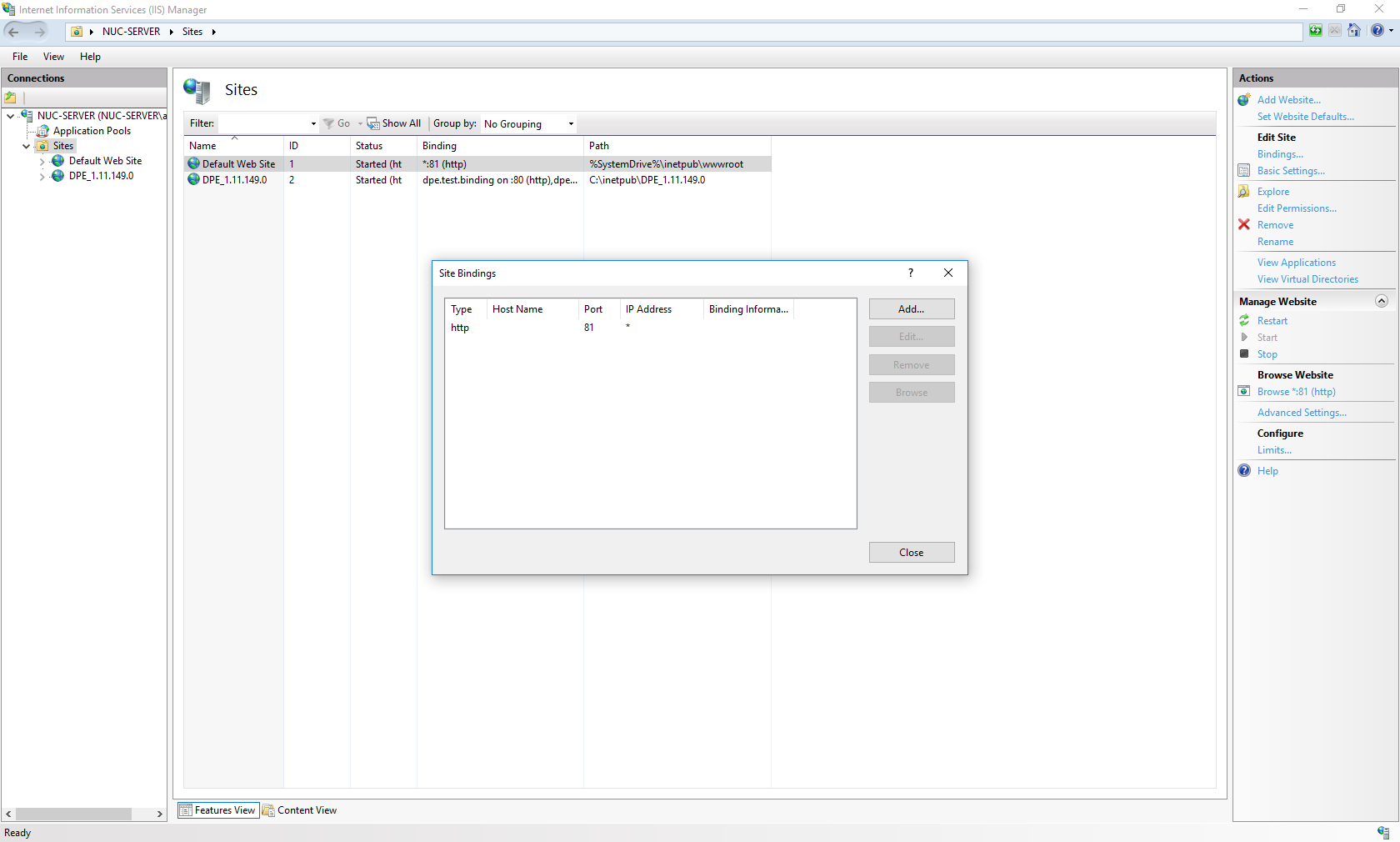Click the Add Website globe icon
1400x842 pixels.
1243,100
